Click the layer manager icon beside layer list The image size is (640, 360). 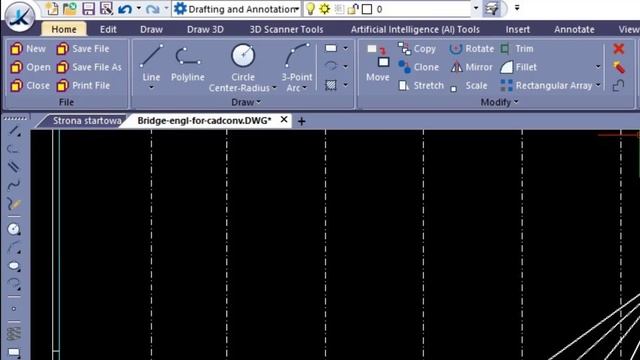[x=492, y=9]
